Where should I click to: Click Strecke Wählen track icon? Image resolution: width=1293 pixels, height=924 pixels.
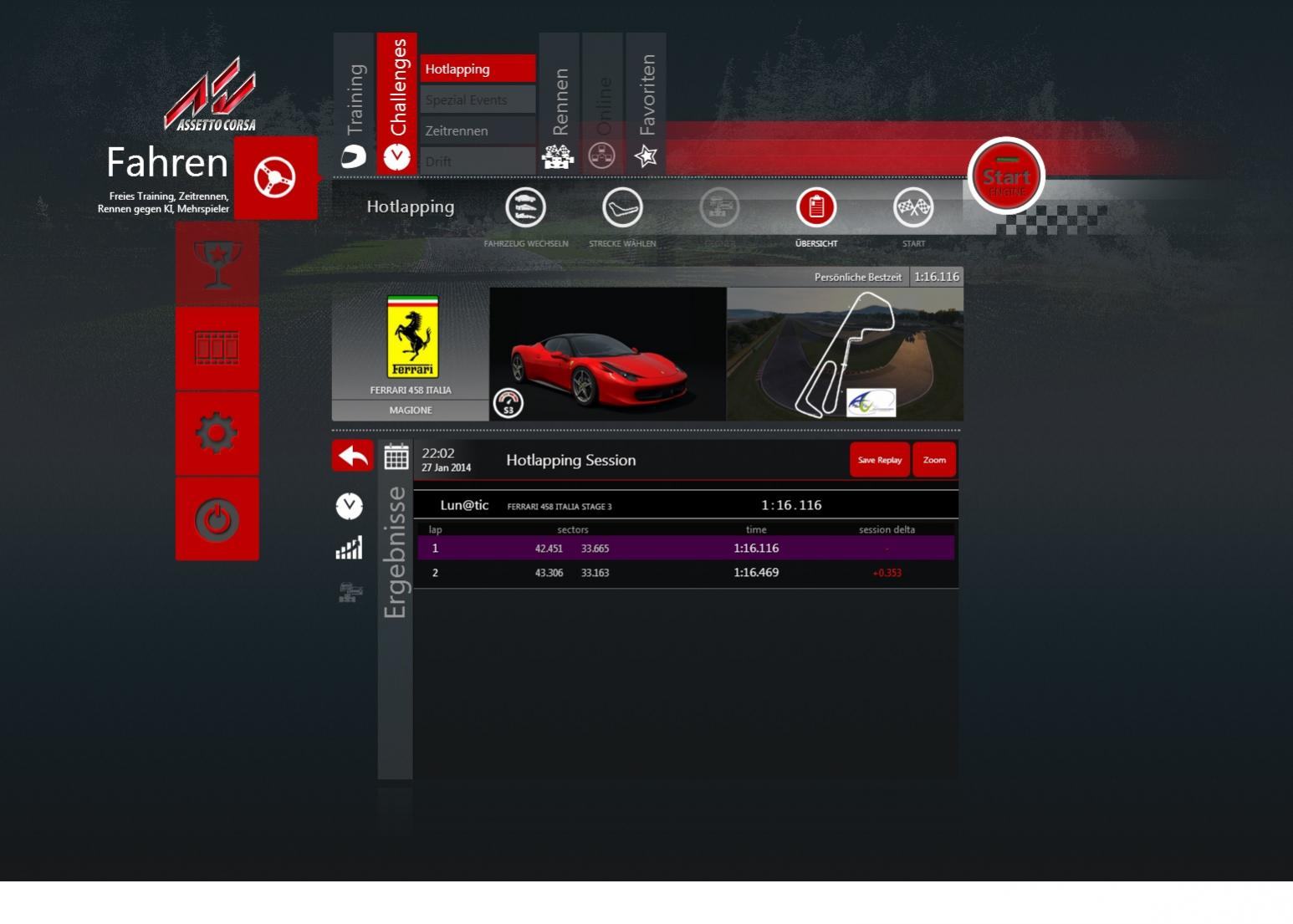622,207
